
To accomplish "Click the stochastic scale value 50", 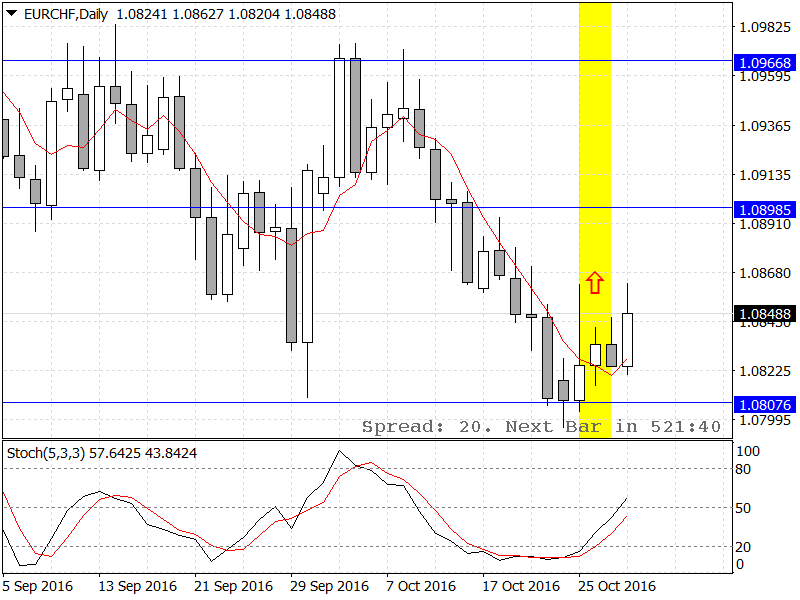I will point(743,508).
